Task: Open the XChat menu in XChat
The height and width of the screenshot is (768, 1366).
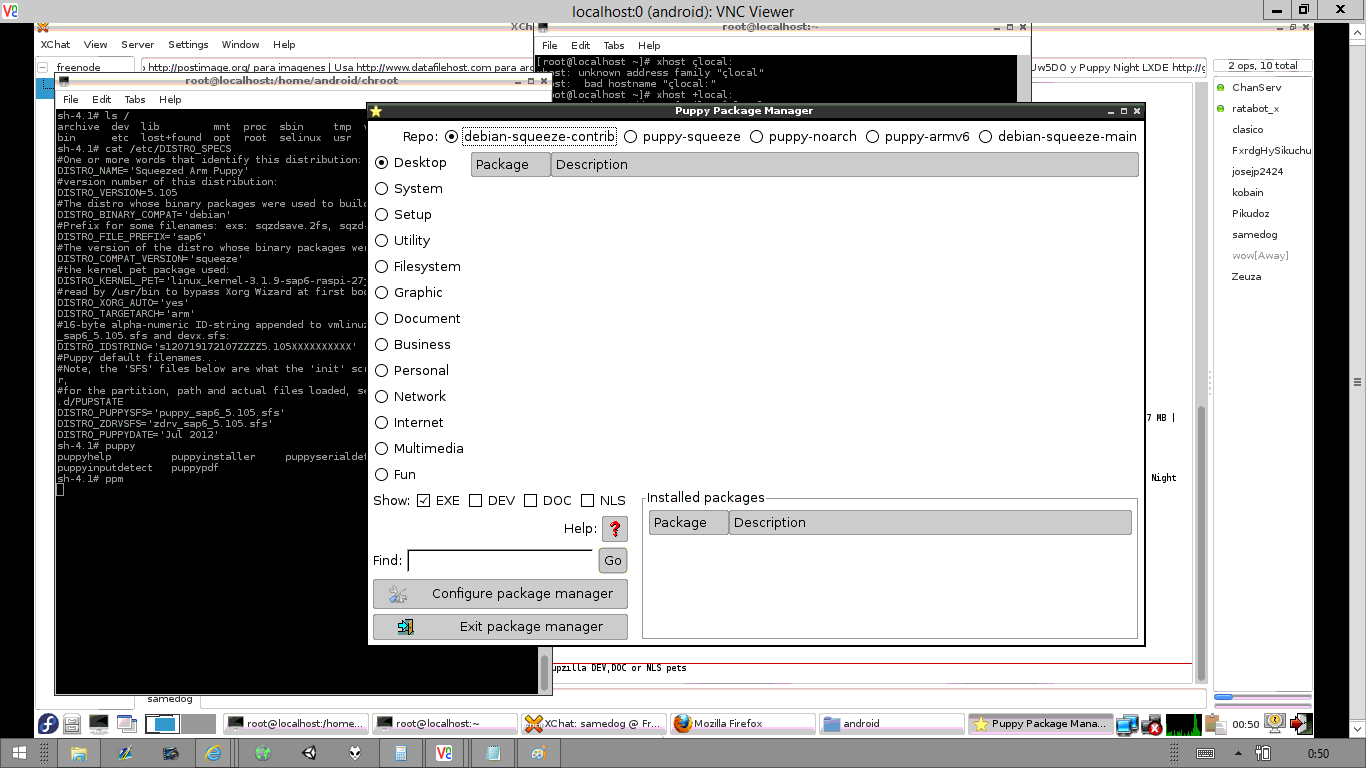Action: (x=55, y=44)
